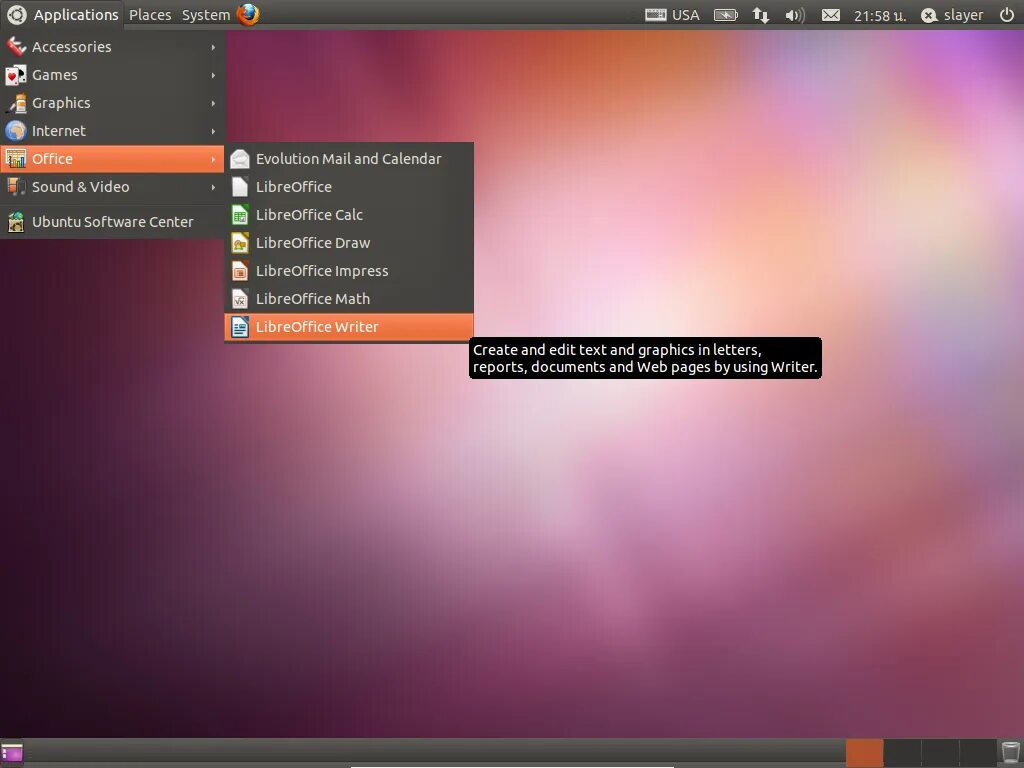Expand the Internet submenu arrow

coord(214,131)
